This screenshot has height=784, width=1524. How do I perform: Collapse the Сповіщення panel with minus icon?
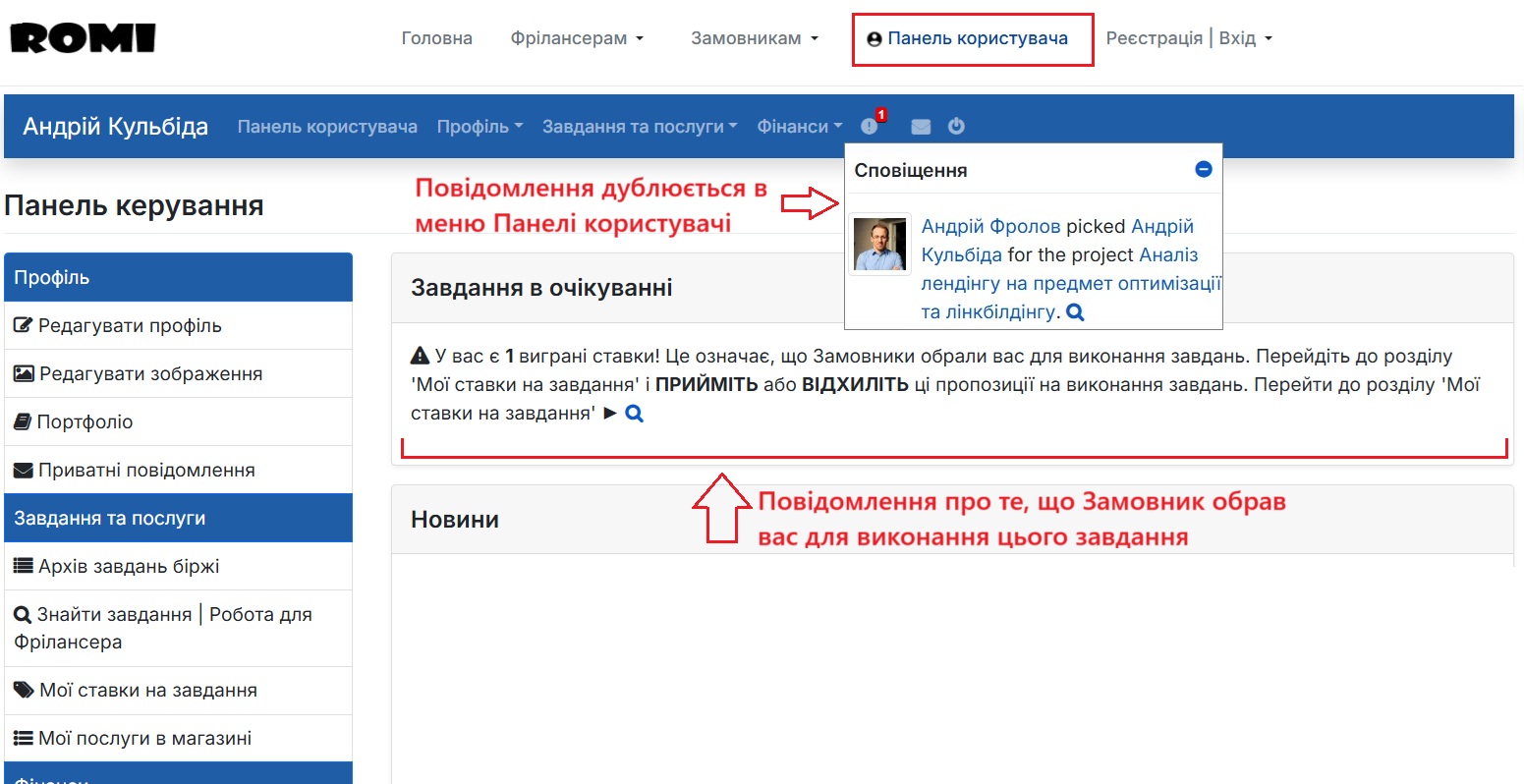[x=1203, y=169]
